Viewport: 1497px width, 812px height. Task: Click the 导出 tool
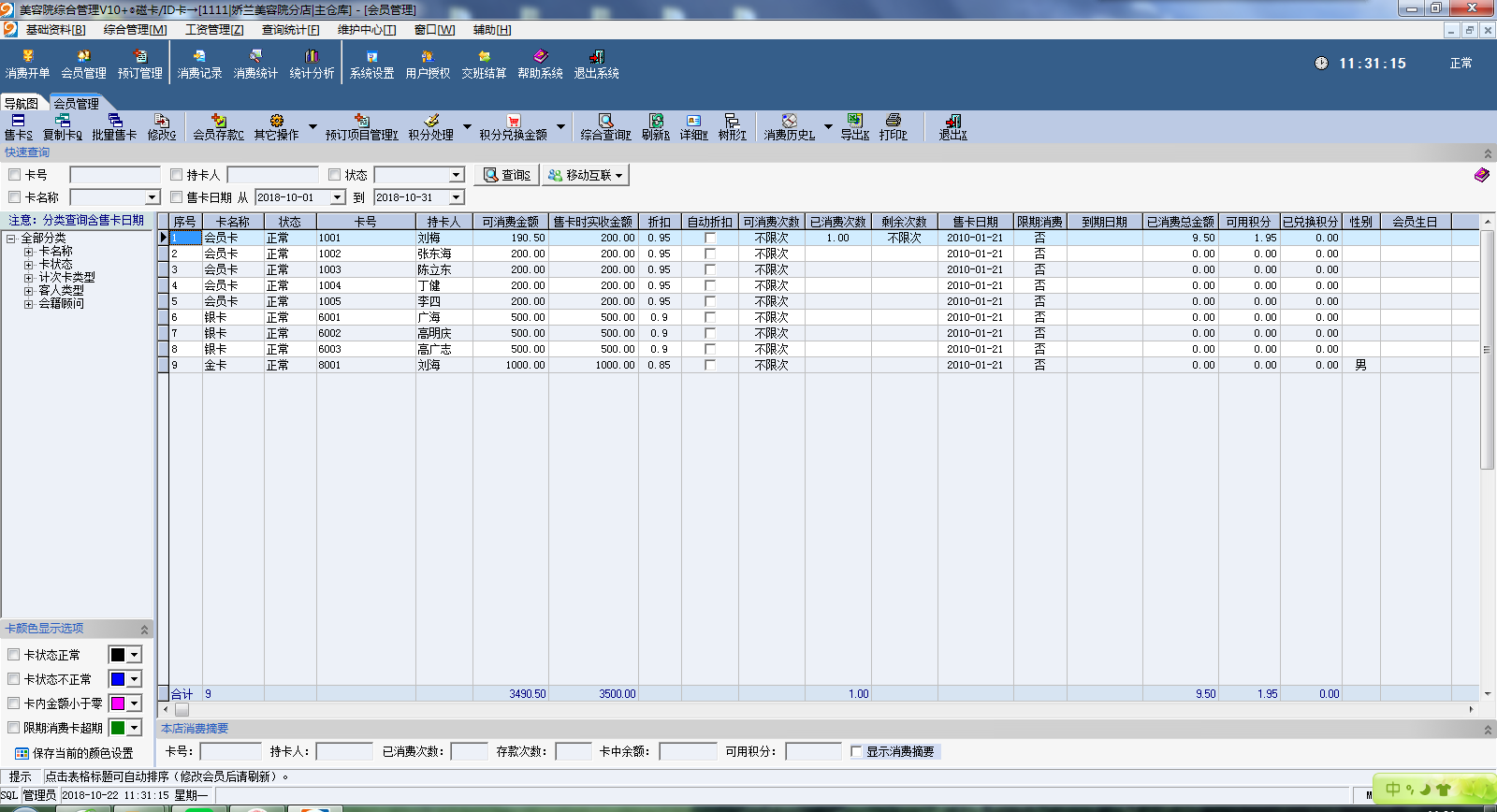[x=855, y=127]
